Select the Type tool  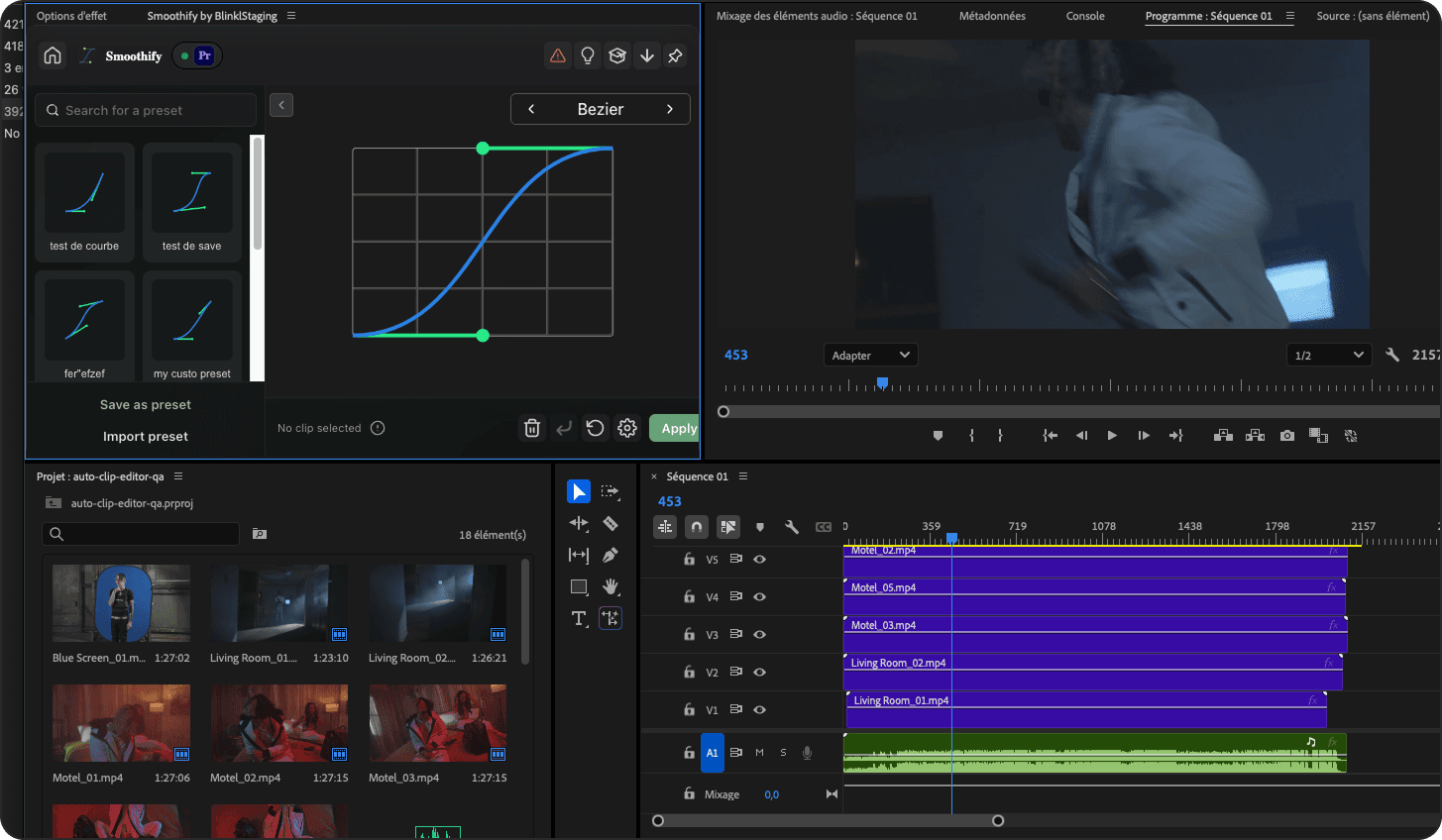tap(579, 619)
